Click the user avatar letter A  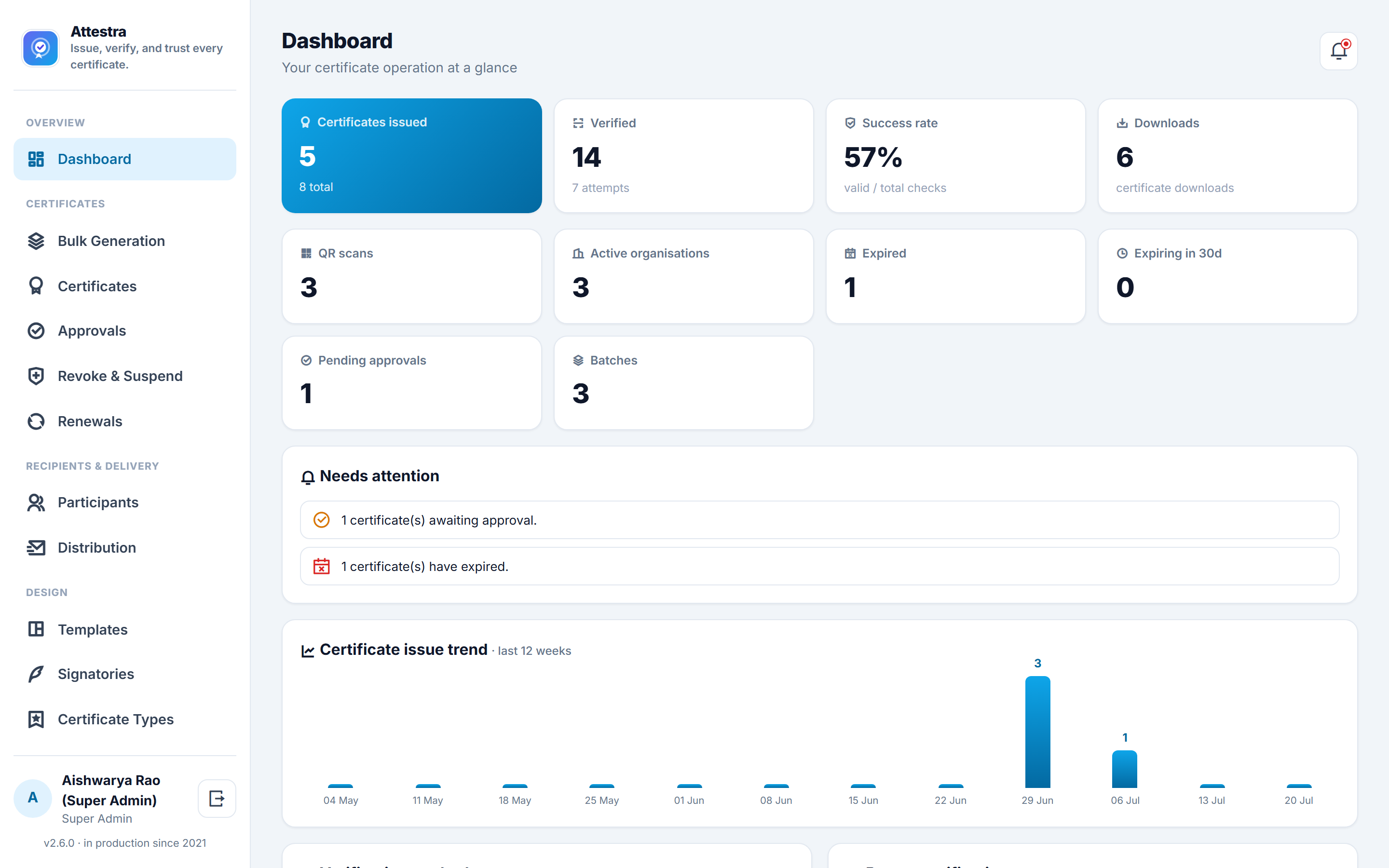(x=33, y=798)
